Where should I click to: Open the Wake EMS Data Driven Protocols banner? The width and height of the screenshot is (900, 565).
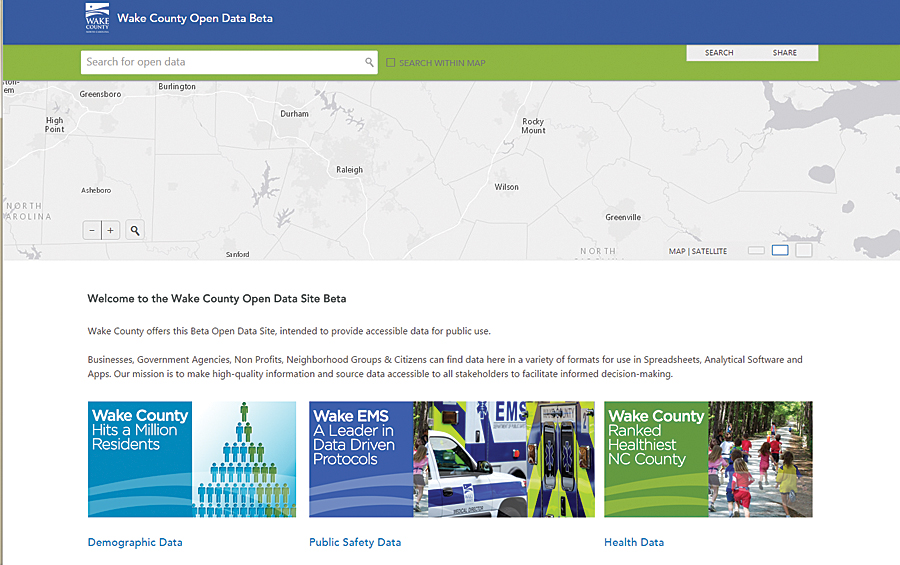click(x=452, y=459)
